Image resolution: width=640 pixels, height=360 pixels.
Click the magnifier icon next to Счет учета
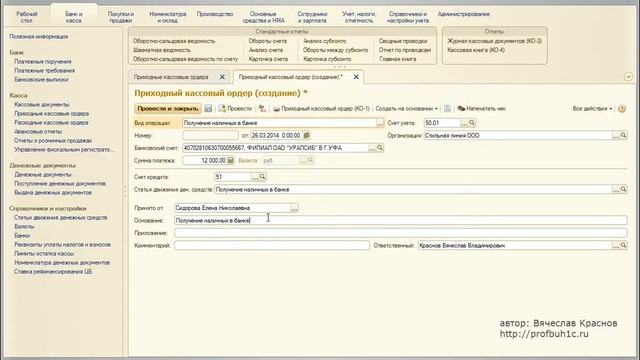472,122
